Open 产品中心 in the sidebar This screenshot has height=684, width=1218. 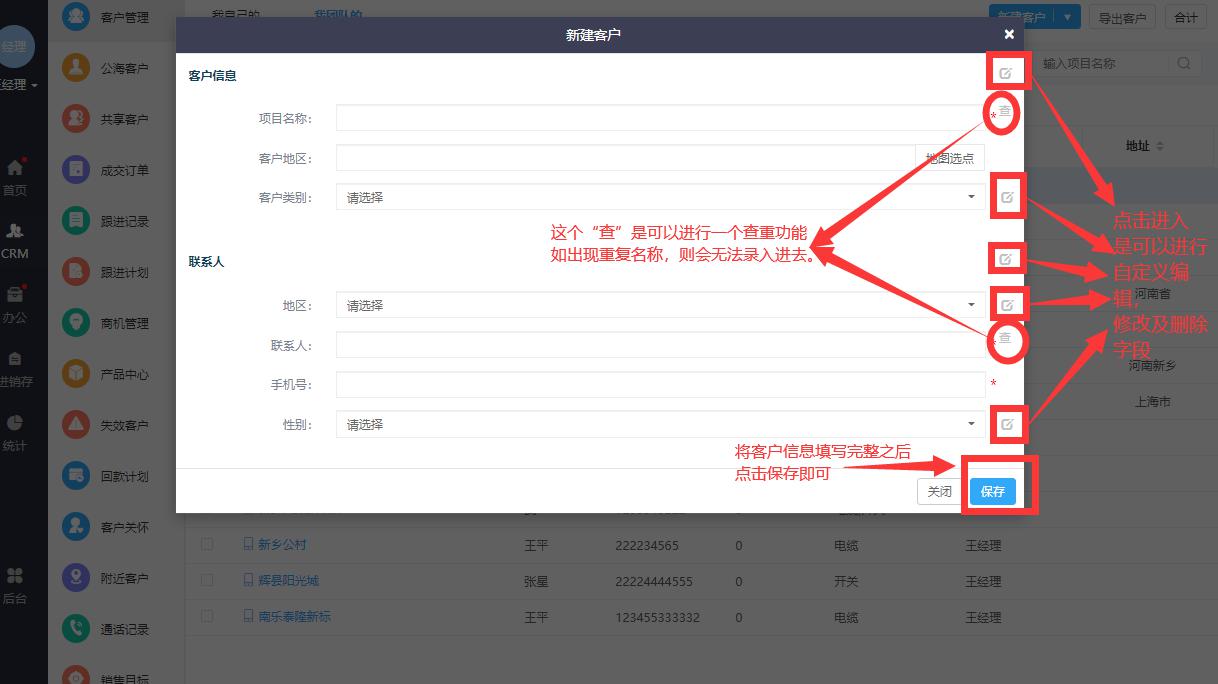[x=106, y=374]
